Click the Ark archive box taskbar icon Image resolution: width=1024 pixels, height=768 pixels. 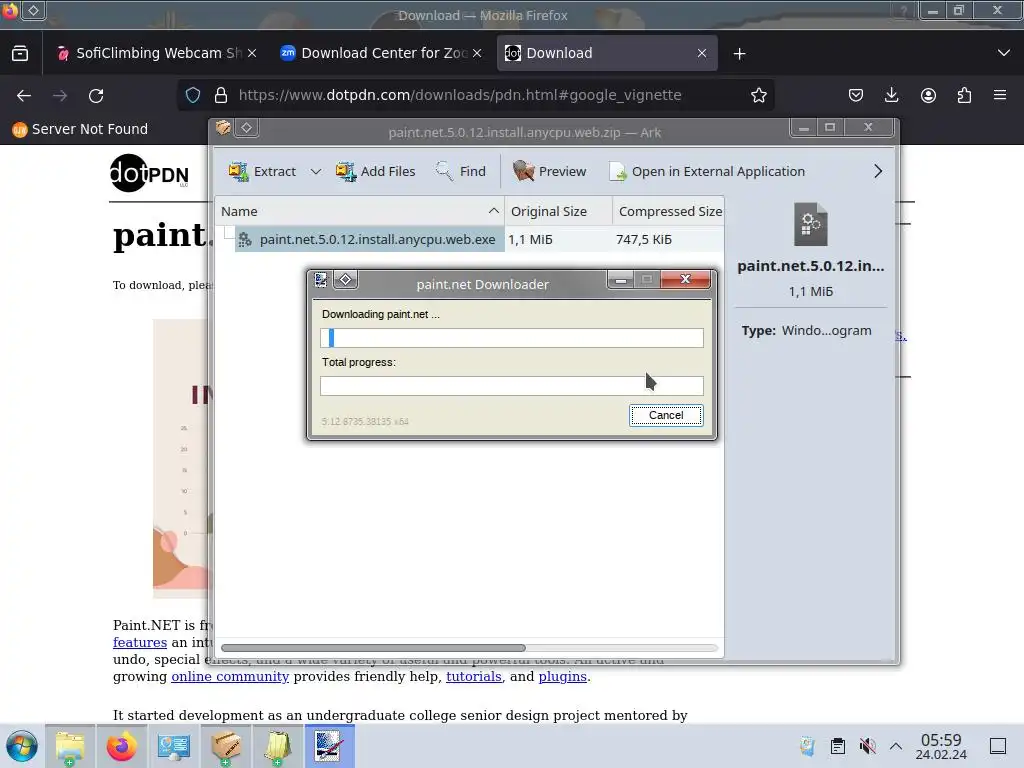pyautogui.click(x=225, y=746)
